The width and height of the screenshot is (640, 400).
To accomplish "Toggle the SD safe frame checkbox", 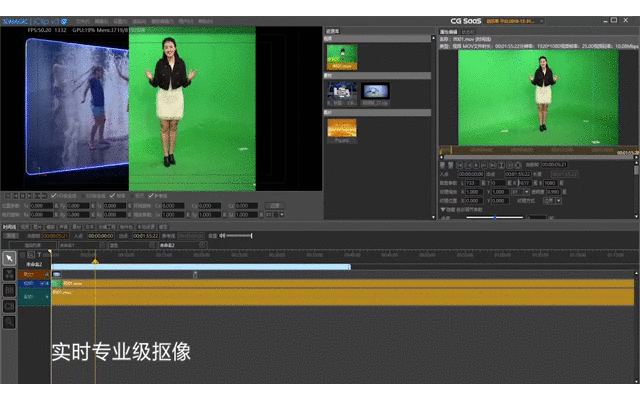I will click(x=82, y=196).
